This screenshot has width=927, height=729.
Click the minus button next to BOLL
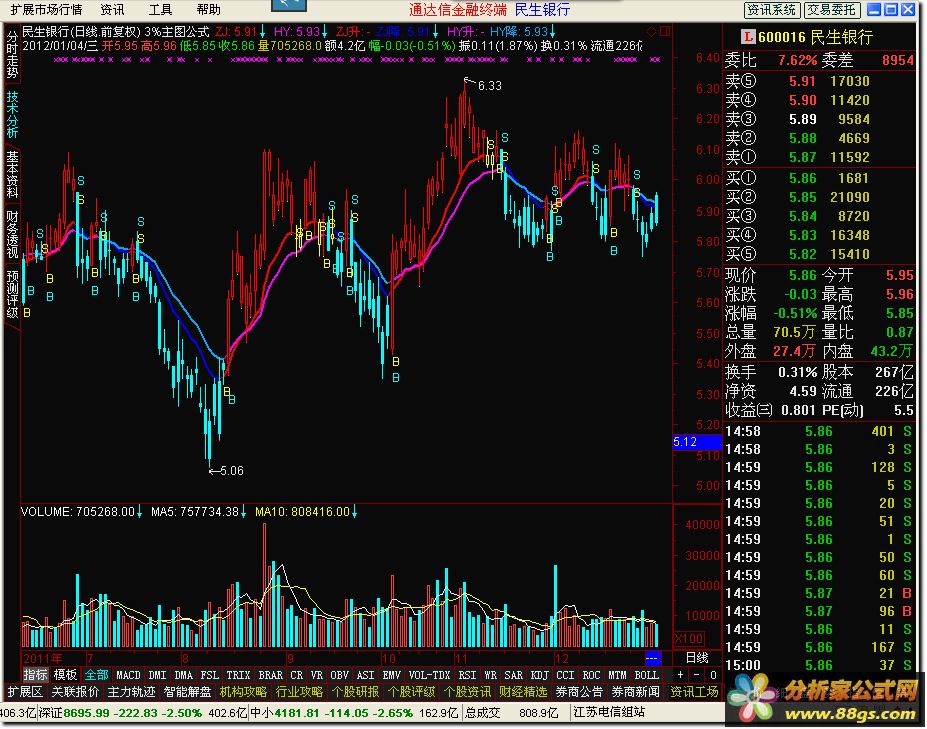tap(696, 675)
